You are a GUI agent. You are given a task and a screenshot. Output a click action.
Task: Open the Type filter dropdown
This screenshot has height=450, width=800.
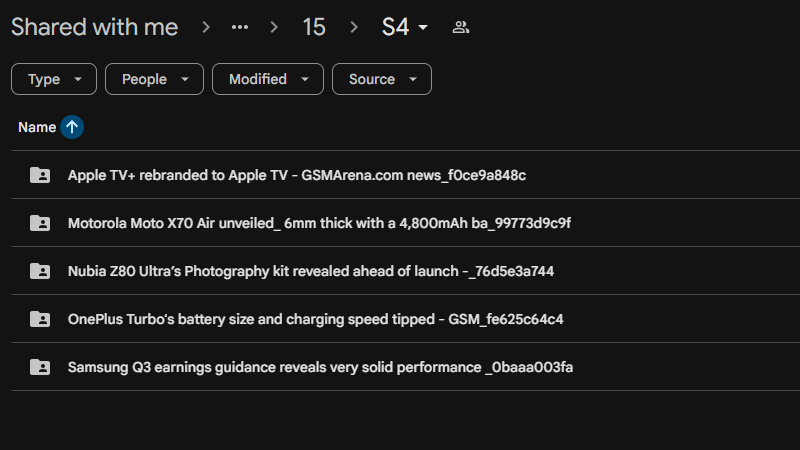(x=54, y=79)
